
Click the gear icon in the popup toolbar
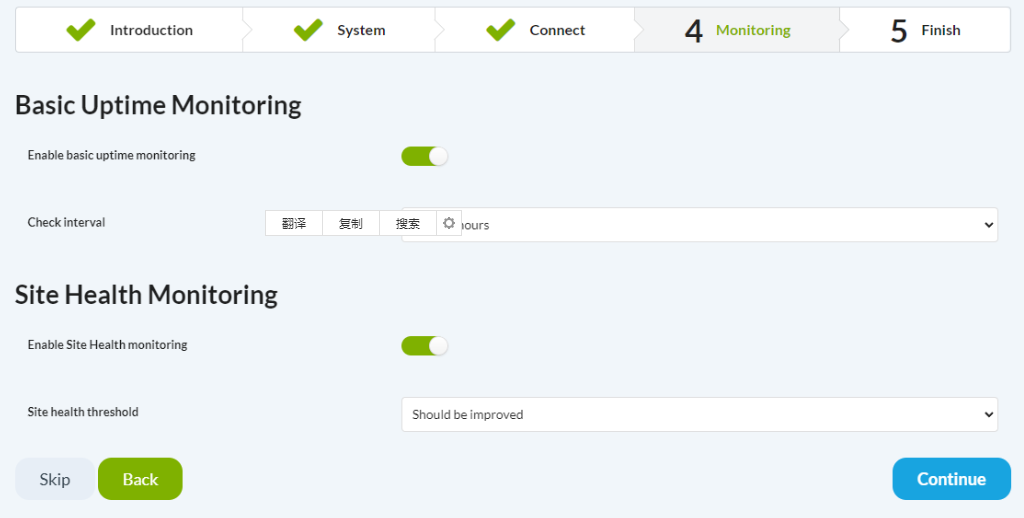click(449, 223)
